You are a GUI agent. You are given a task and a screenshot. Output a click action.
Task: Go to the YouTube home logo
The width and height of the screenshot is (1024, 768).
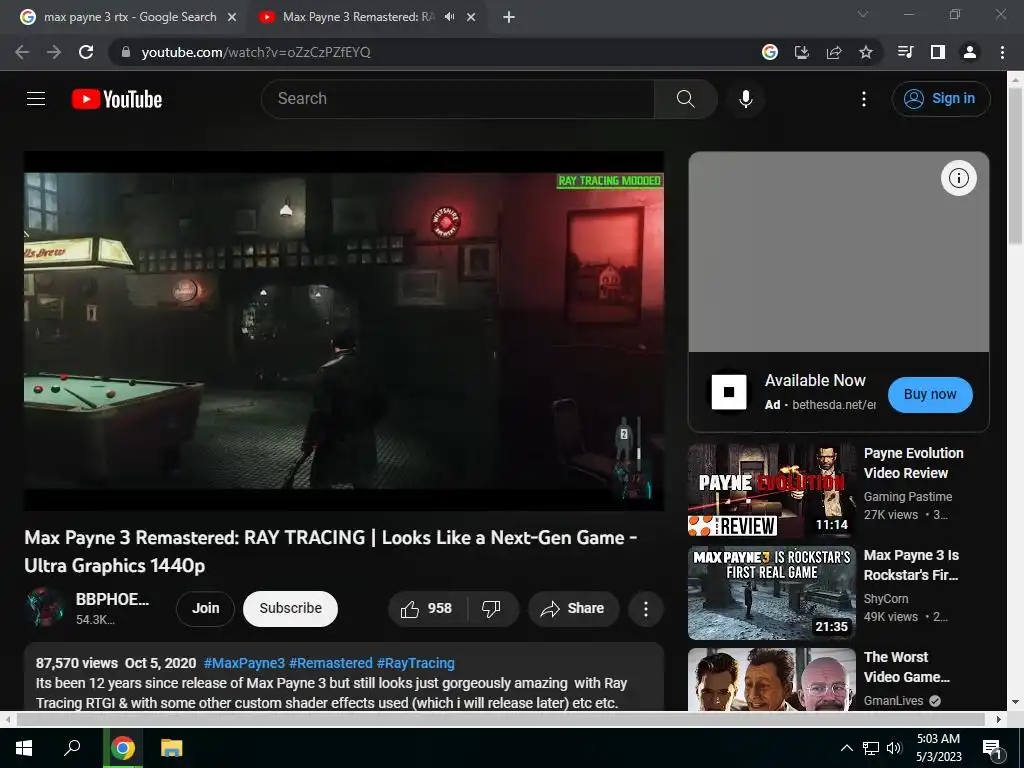(x=117, y=99)
